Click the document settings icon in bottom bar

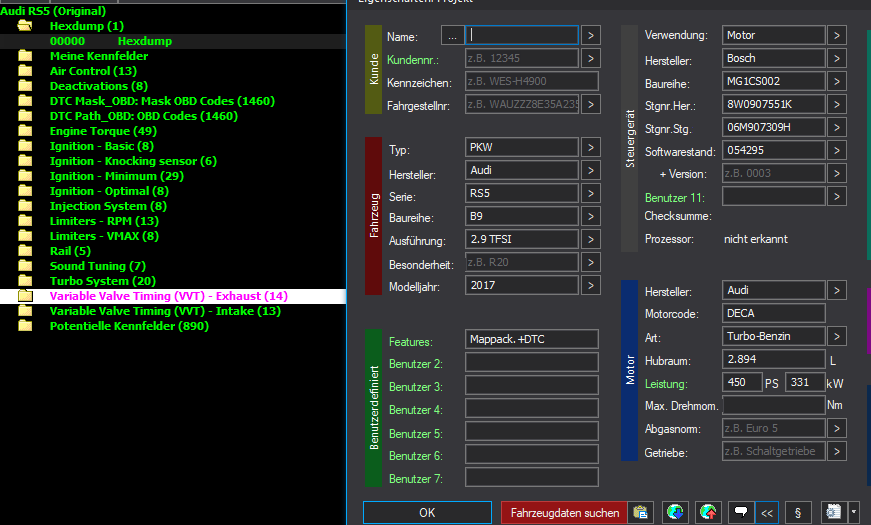pyautogui.click(x=832, y=513)
